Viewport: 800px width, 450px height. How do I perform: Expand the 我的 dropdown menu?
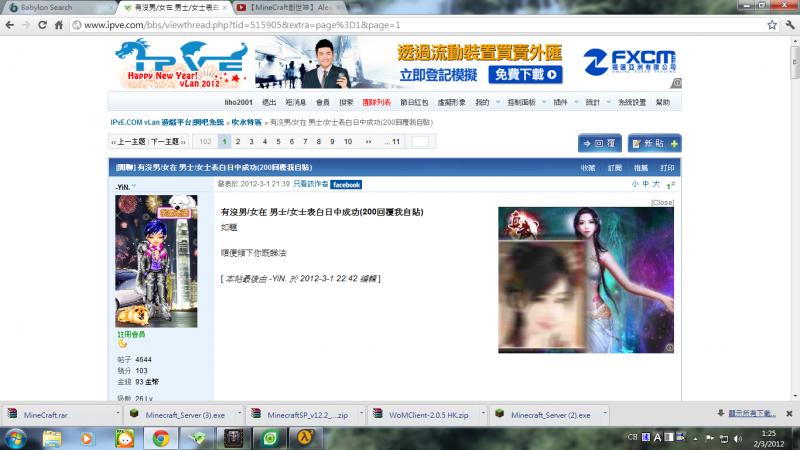[484, 103]
